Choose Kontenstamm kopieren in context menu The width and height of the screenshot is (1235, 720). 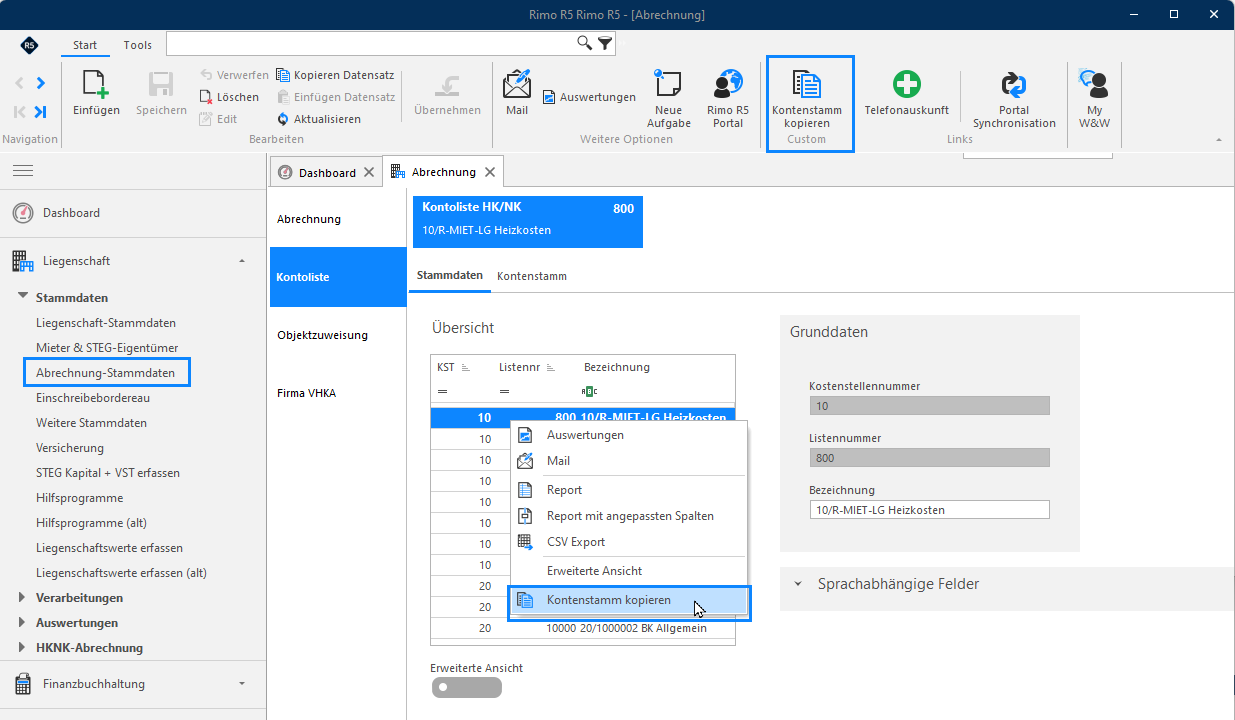[630, 601]
